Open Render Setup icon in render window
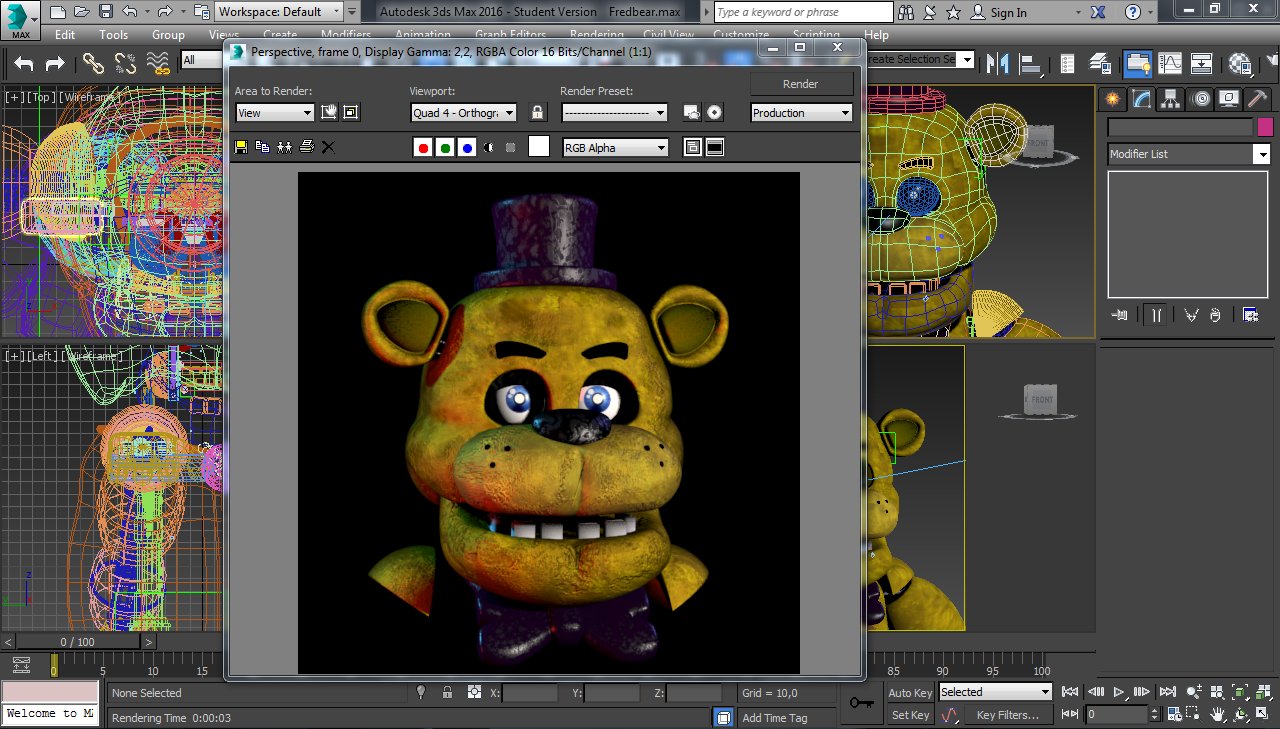1280x729 pixels. tap(692, 112)
